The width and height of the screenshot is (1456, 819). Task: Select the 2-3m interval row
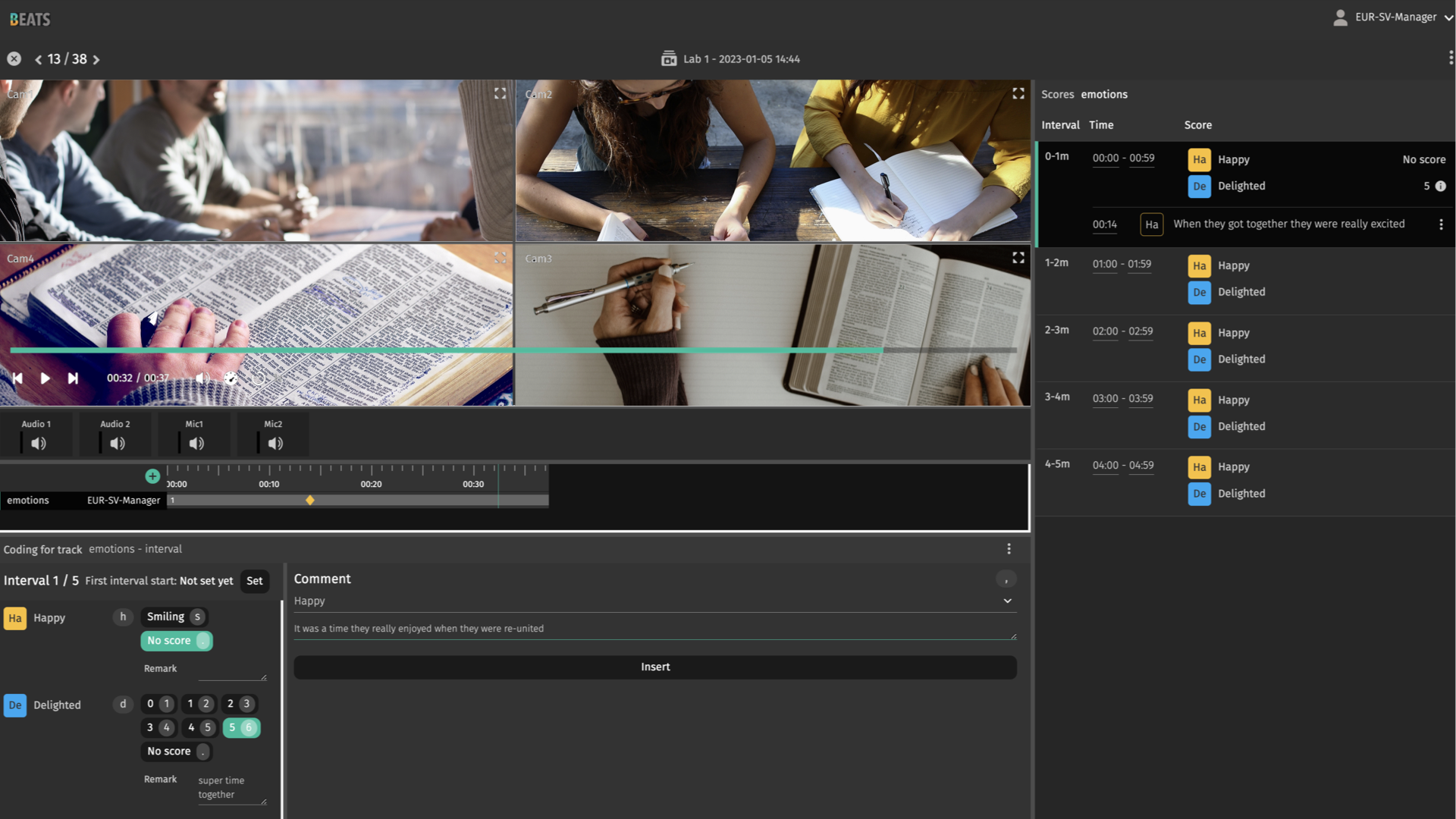pos(1245,348)
